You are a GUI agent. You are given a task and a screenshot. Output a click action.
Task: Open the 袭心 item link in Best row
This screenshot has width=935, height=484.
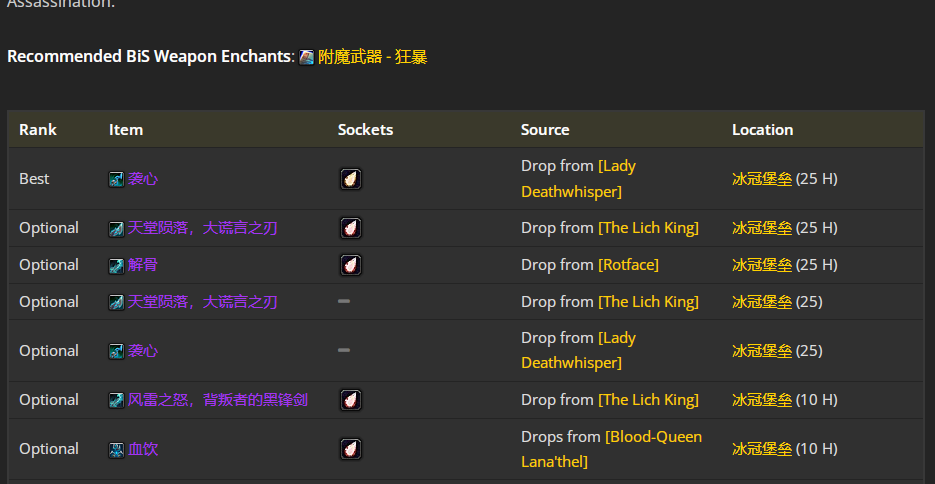coord(143,179)
